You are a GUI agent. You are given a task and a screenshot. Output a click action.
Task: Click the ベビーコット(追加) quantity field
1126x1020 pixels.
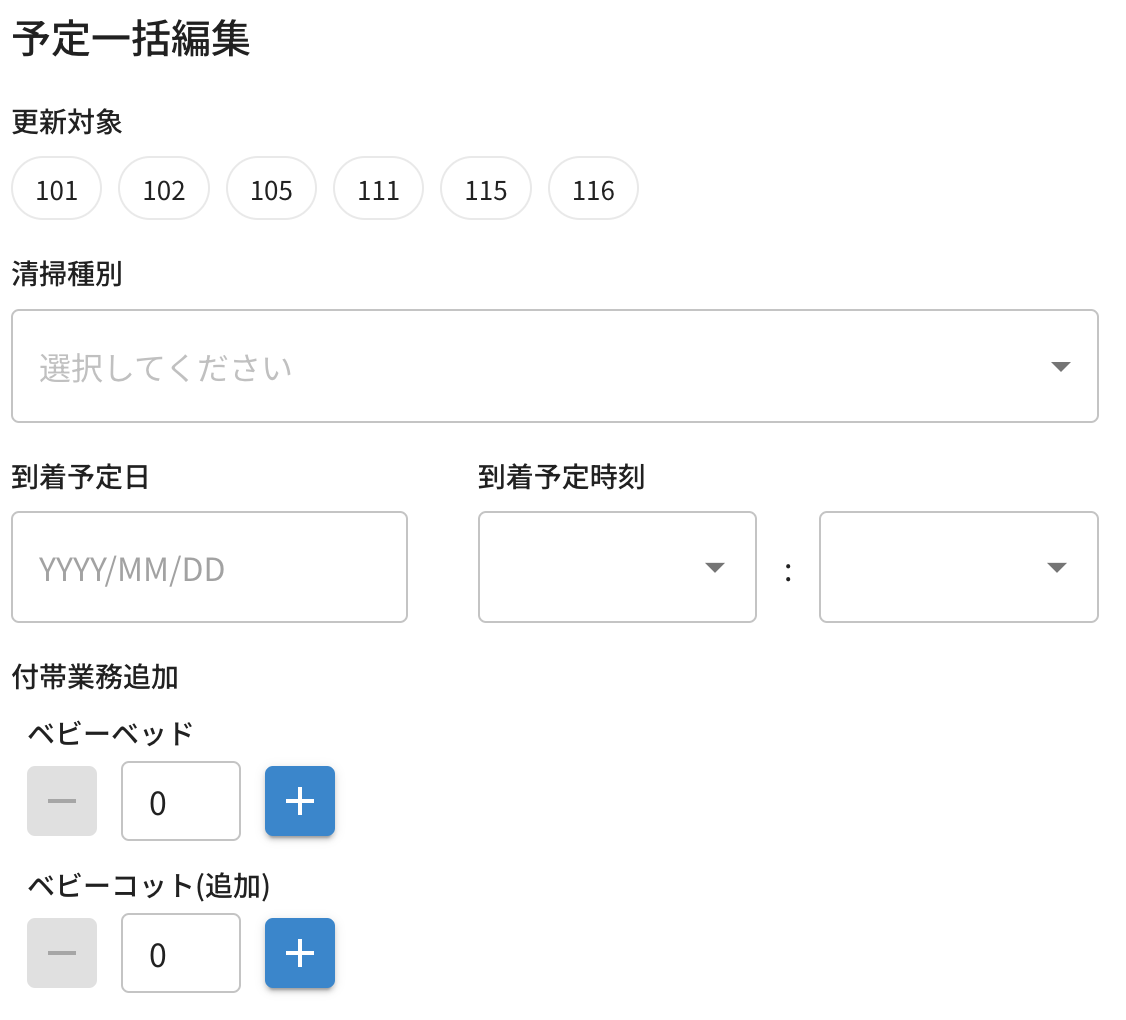point(181,953)
